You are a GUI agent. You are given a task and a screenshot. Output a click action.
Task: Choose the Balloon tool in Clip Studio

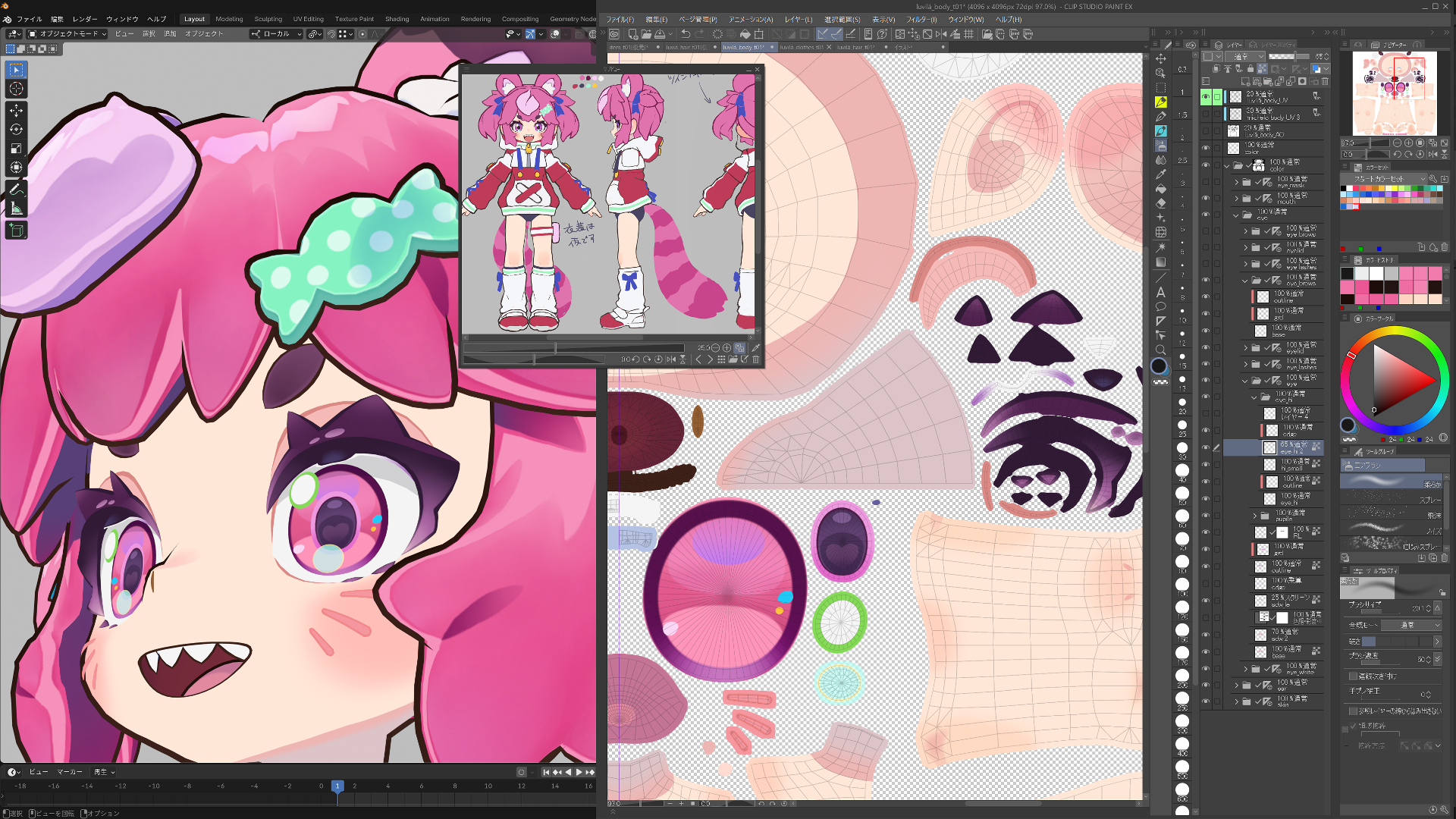tap(1160, 306)
